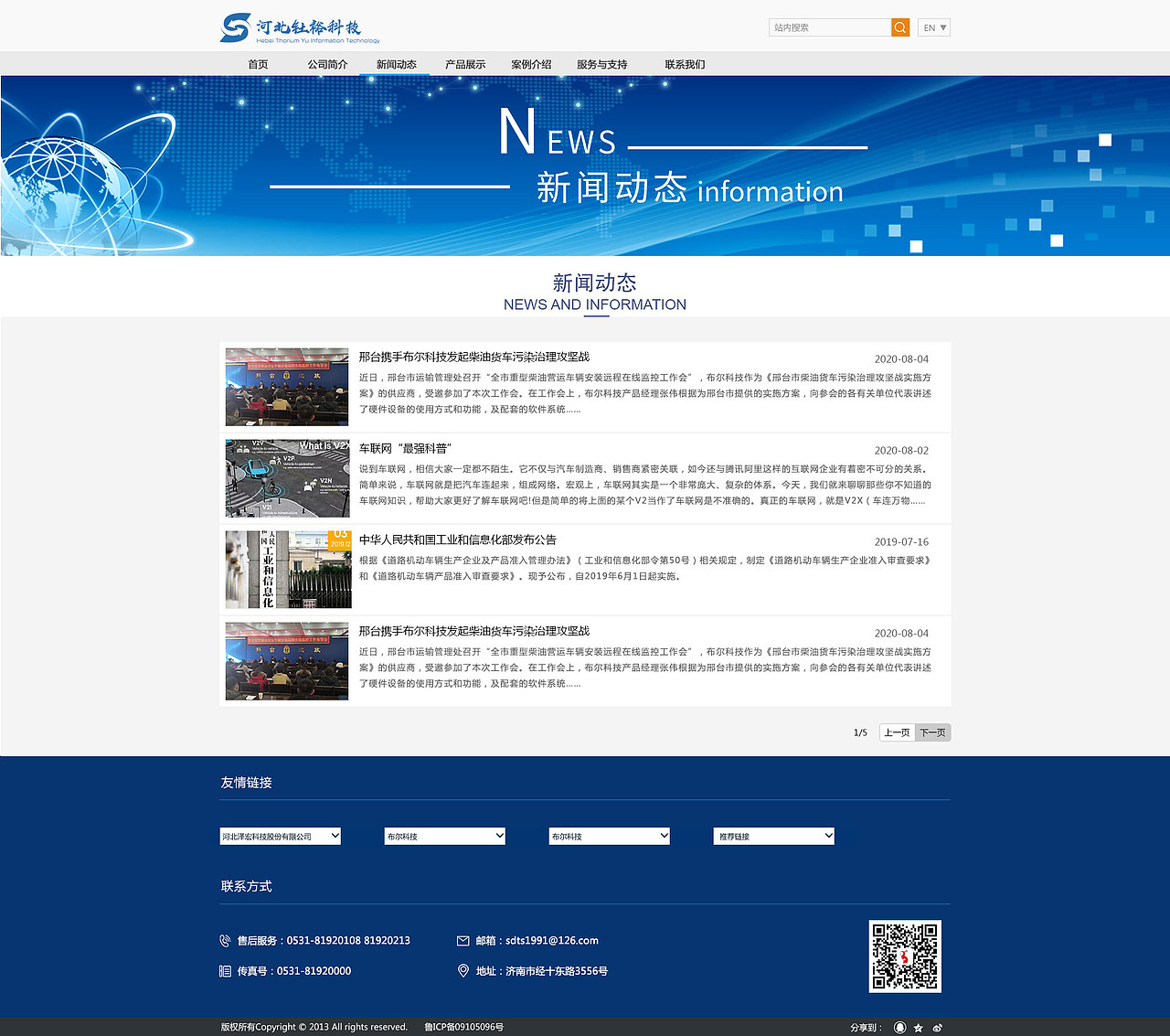Screen dimensions: 1170x1036
Task: Open the 河北泽宏科技股份有限公司 friend link dropdown
Action: pos(279,836)
